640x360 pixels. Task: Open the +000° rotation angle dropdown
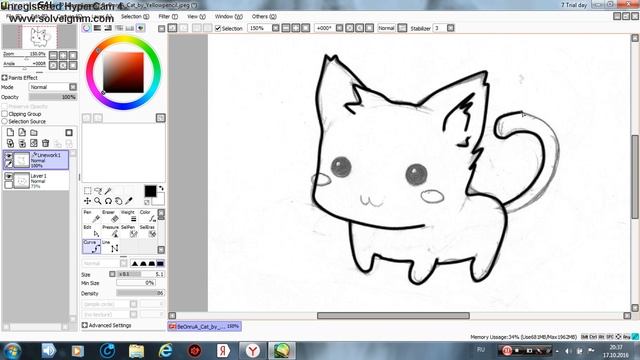(339, 28)
